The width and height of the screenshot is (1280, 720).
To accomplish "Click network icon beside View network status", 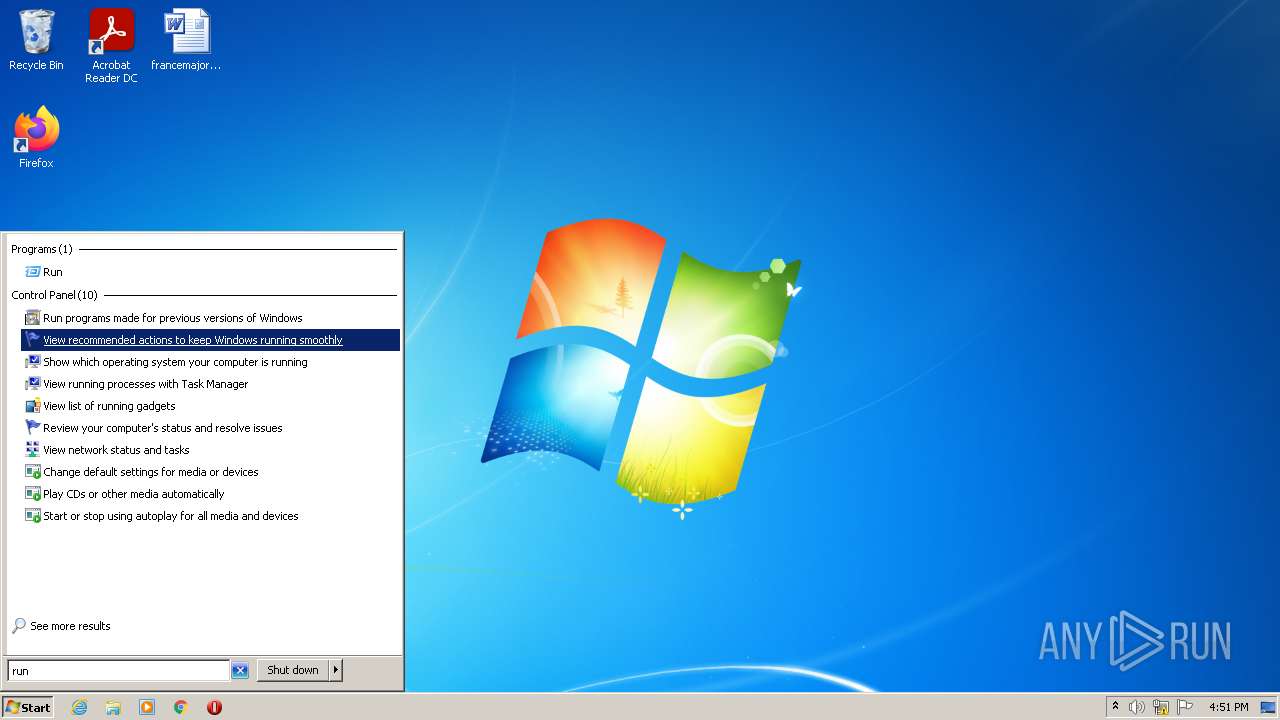I will tap(33, 450).
